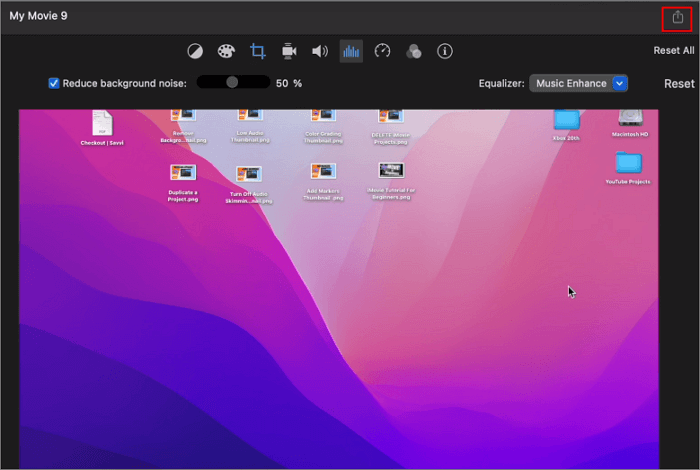This screenshot has width=700, height=470.
Task: Select the Cropping tool
Action: tap(258, 51)
